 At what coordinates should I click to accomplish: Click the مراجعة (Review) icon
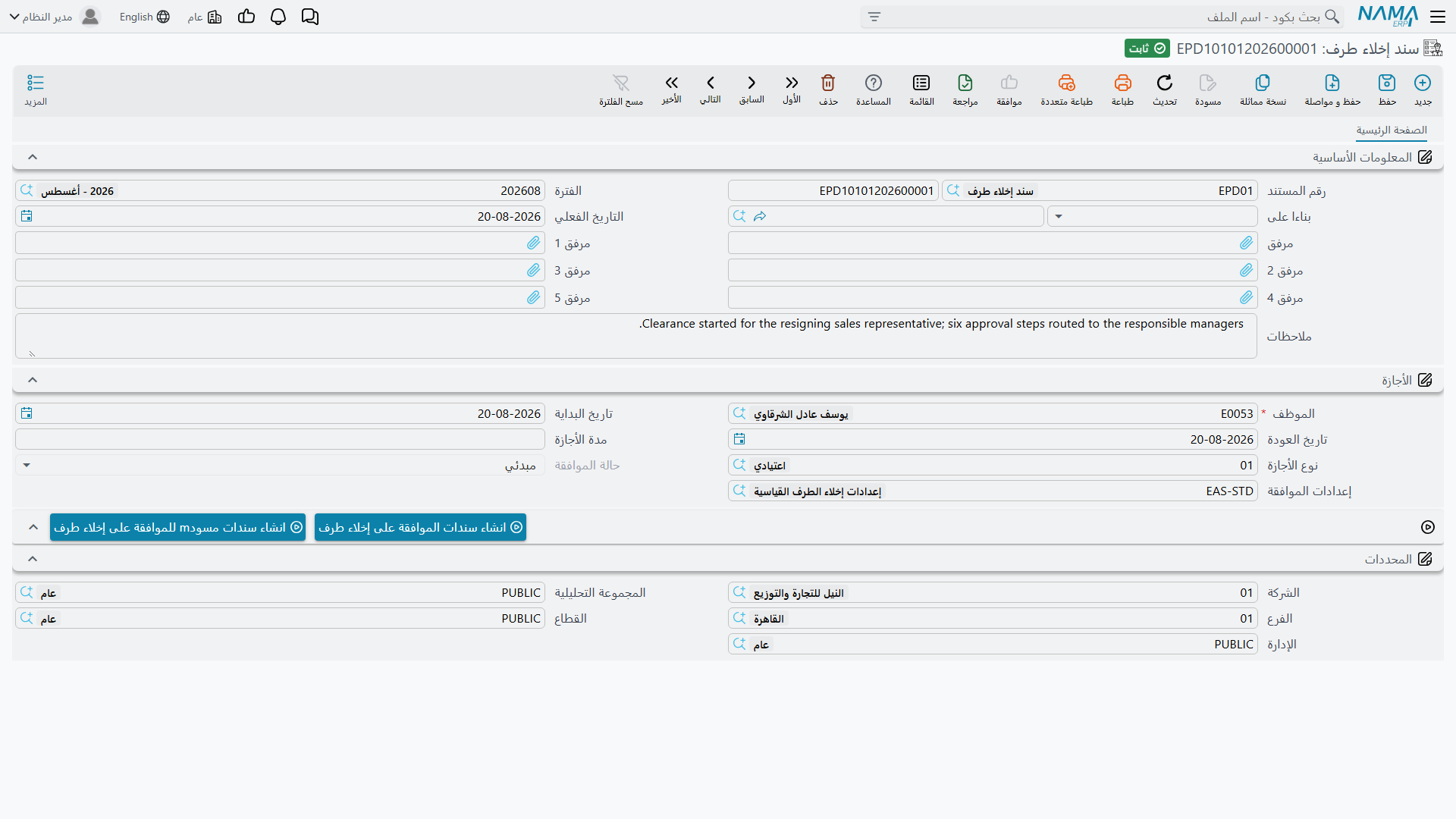coord(965,83)
